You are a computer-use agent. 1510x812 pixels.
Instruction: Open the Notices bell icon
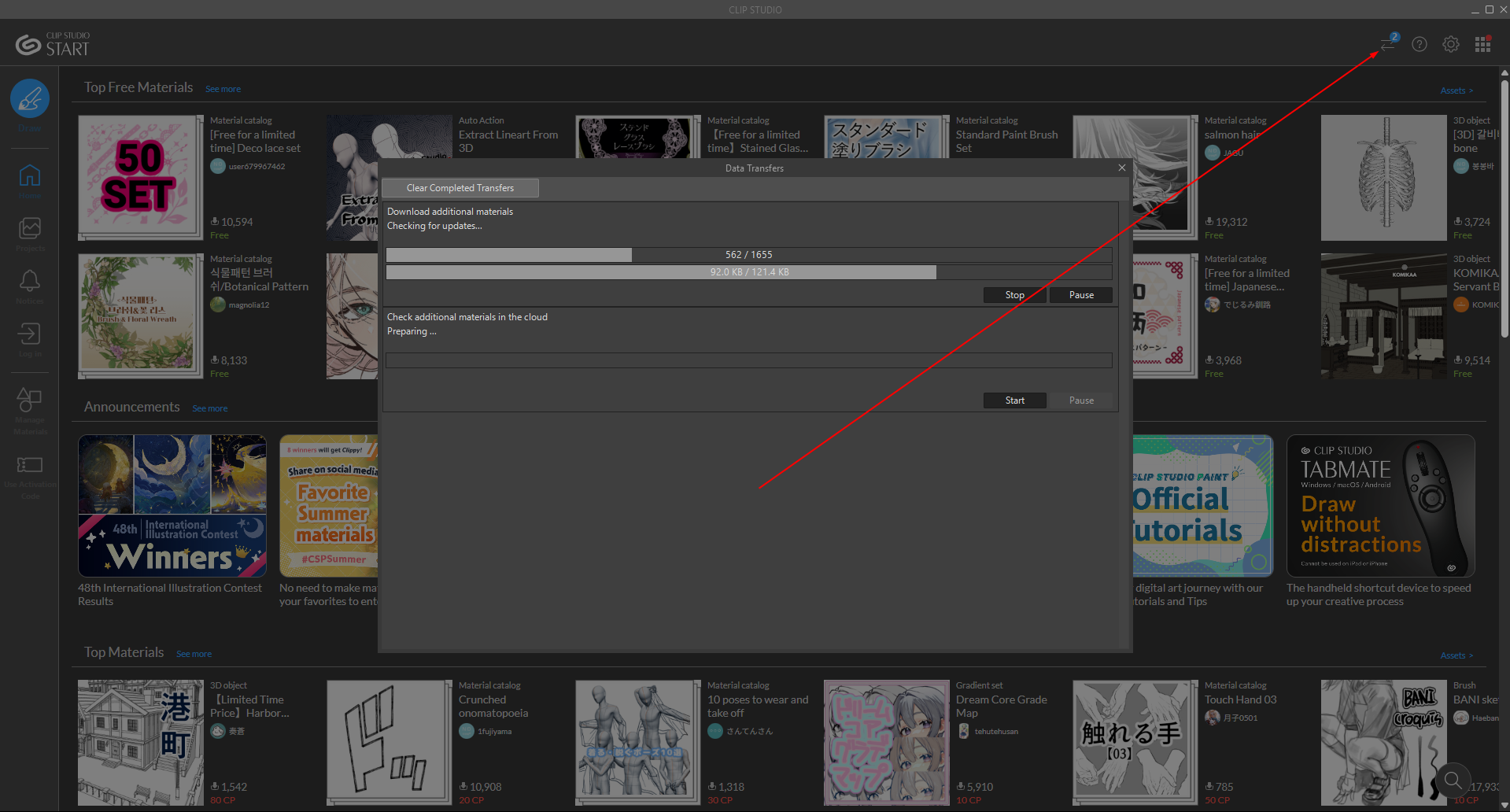click(x=30, y=281)
